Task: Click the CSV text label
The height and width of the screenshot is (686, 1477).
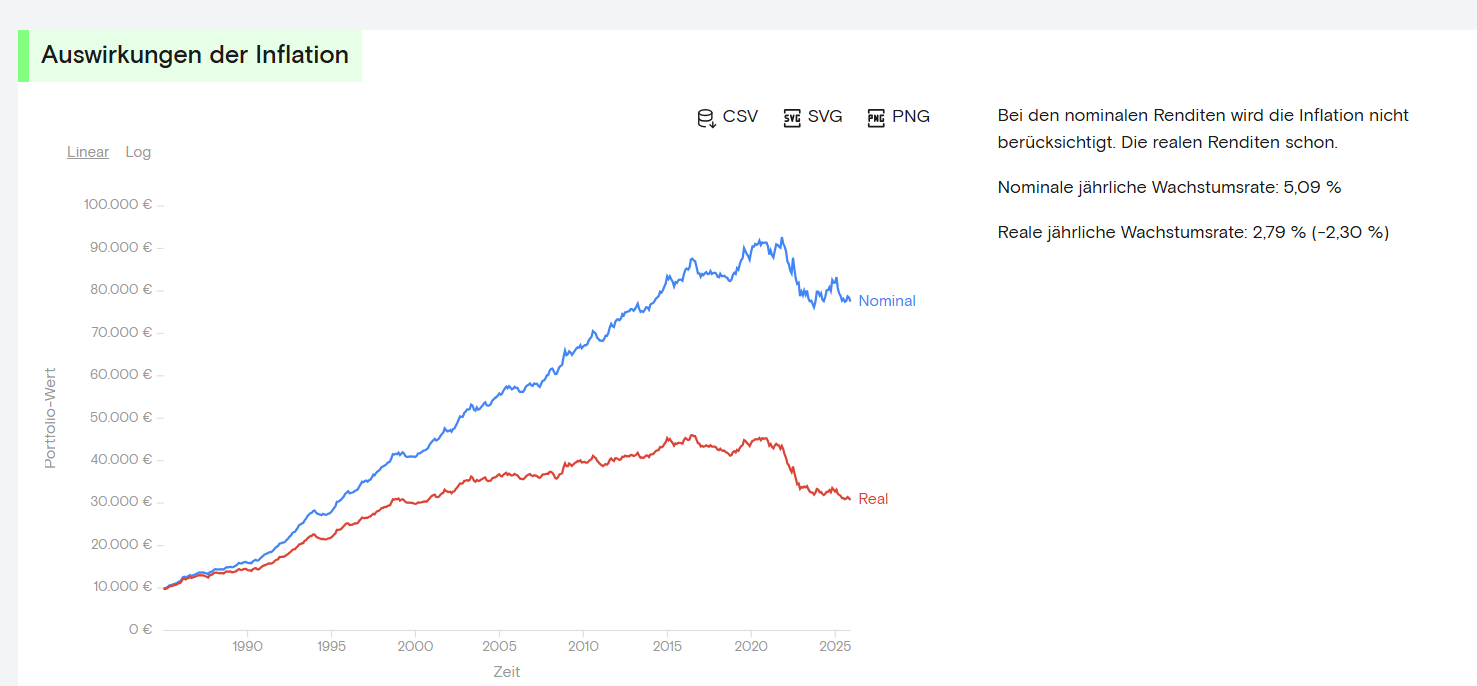Action: tap(741, 117)
